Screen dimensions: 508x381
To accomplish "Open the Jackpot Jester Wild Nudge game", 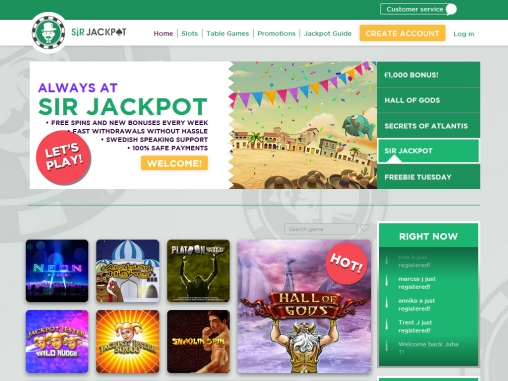I will coord(57,341).
